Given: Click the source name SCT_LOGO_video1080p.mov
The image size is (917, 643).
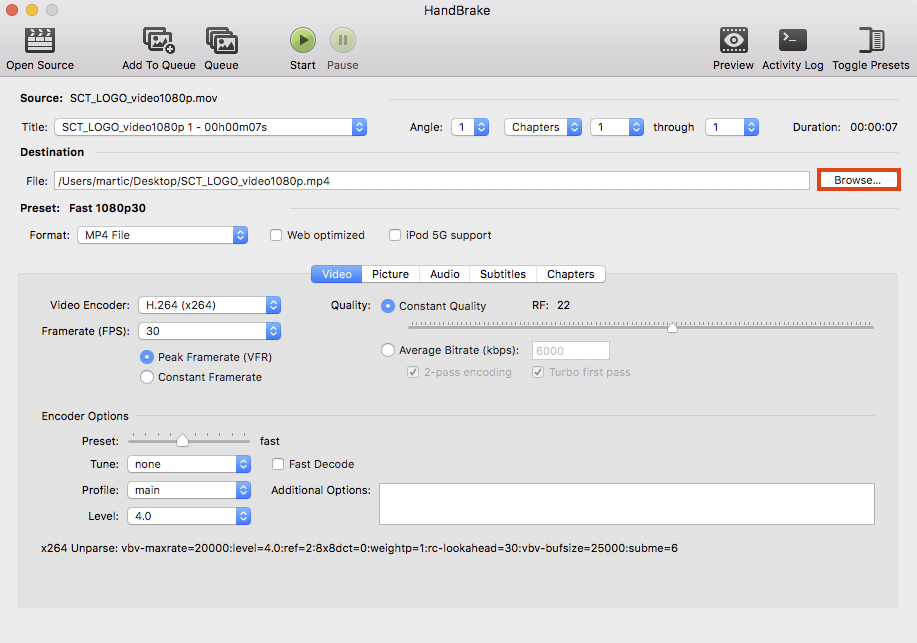Looking at the screenshot, I should 144,98.
